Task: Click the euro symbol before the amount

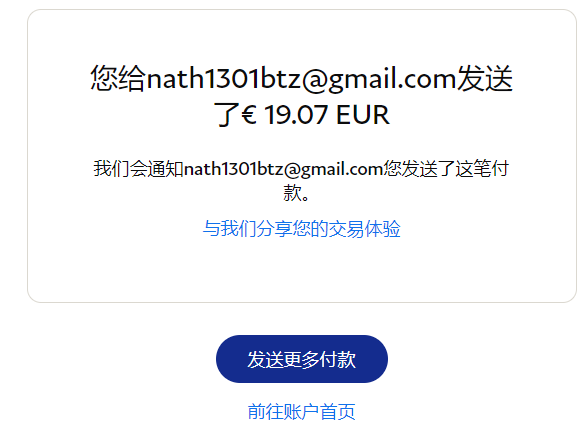Action: pos(249,114)
